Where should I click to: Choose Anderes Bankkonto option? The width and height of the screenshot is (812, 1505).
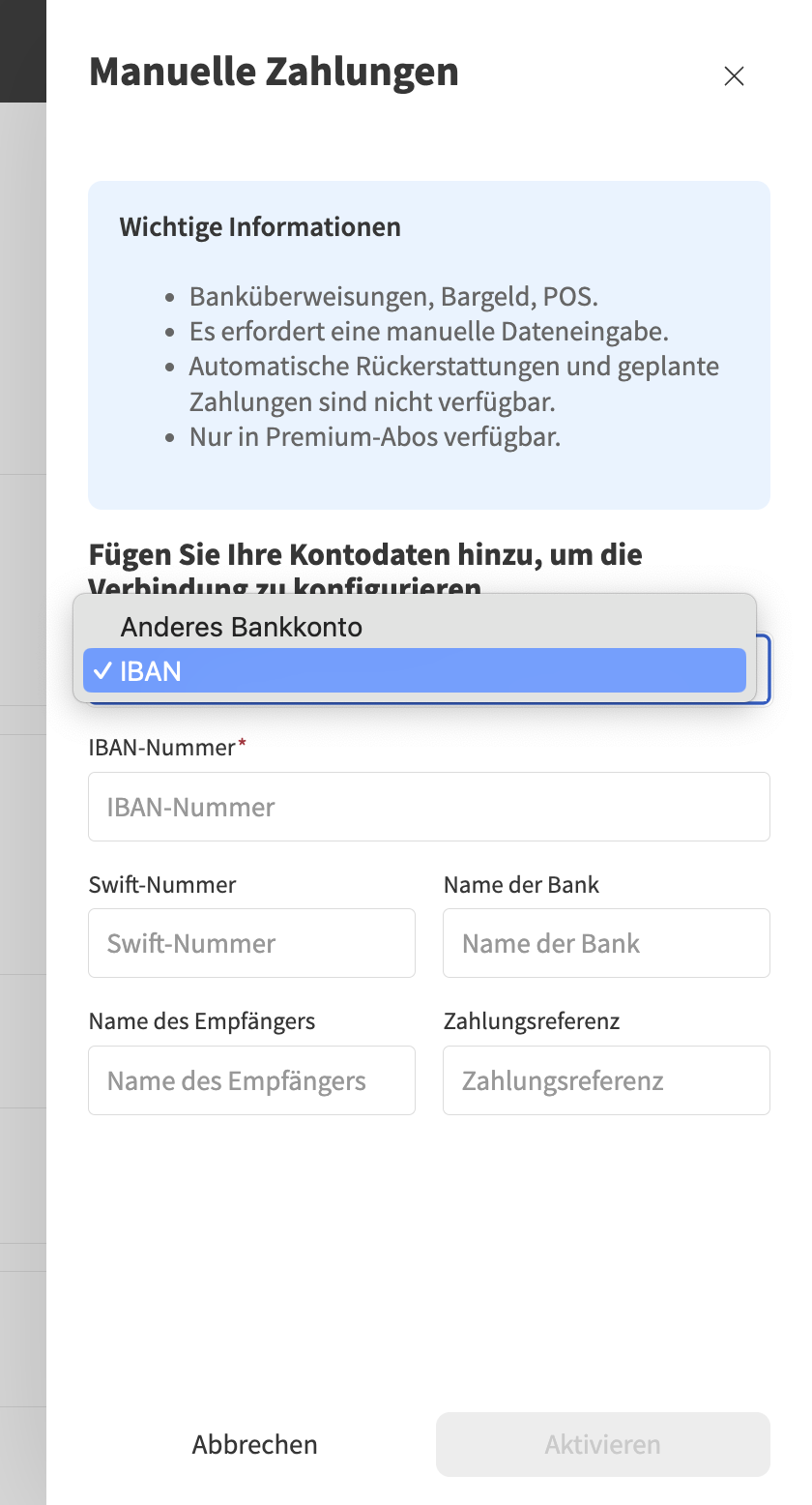[x=241, y=627]
